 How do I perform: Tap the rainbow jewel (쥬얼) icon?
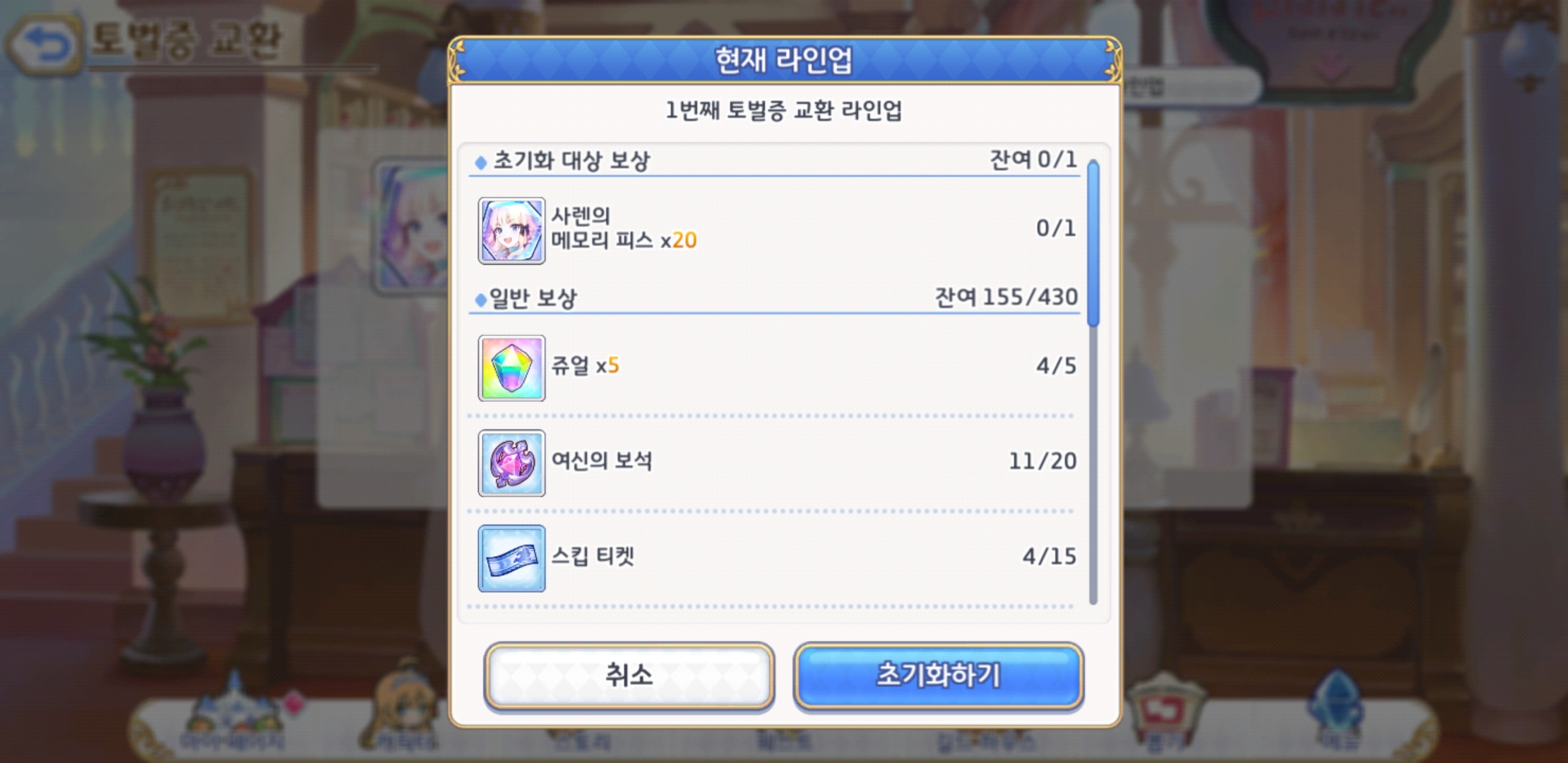coord(511,368)
